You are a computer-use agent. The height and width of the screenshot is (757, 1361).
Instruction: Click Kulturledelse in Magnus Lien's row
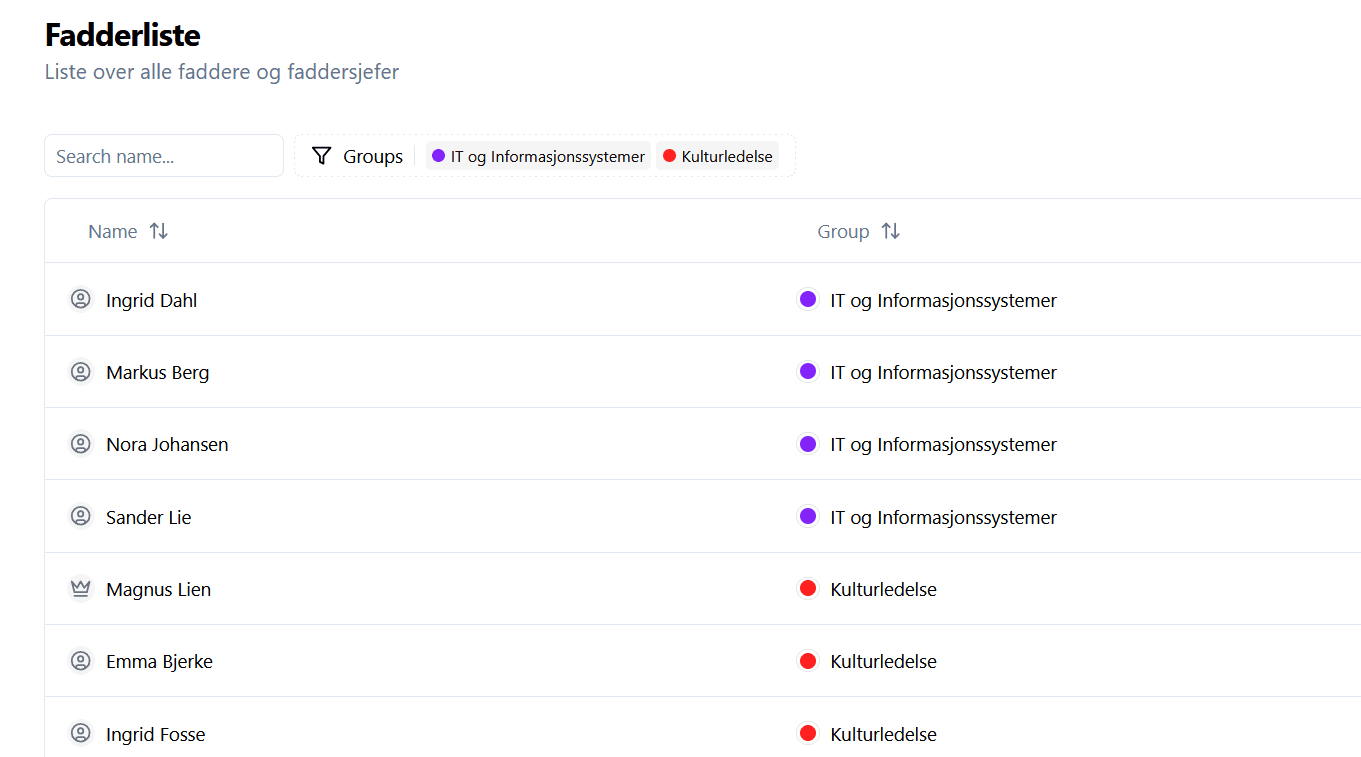(x=883, y=589)
